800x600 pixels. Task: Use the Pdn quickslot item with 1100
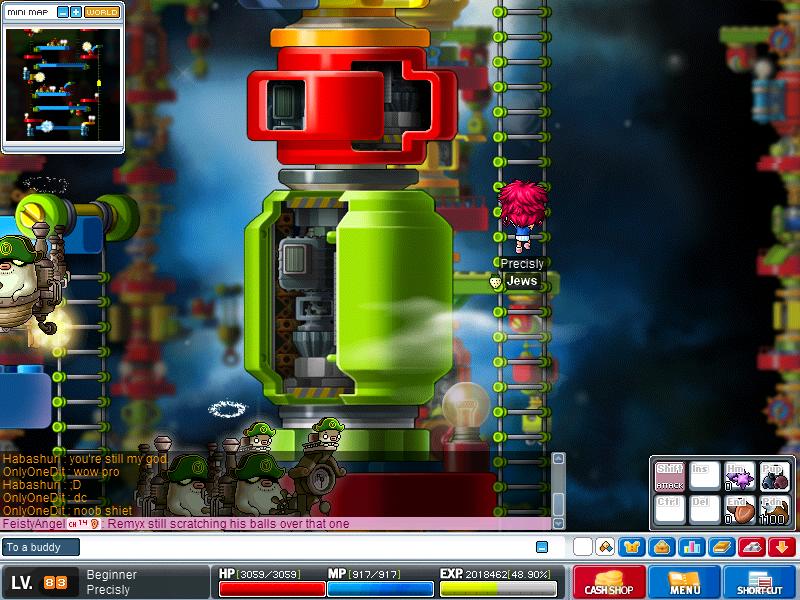tap(774, 510)
